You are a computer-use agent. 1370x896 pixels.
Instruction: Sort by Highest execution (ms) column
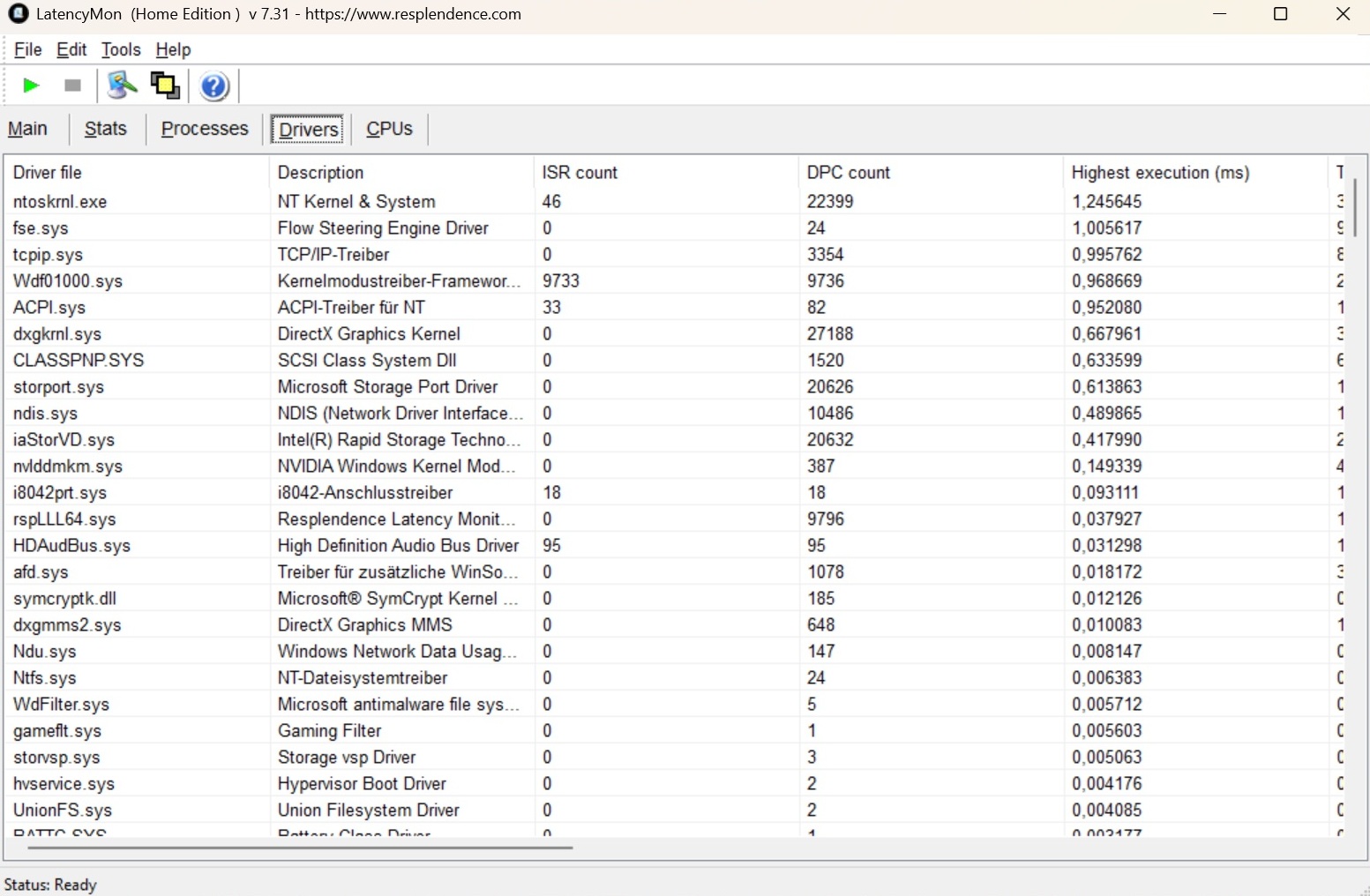click(x=1159, y=173)
